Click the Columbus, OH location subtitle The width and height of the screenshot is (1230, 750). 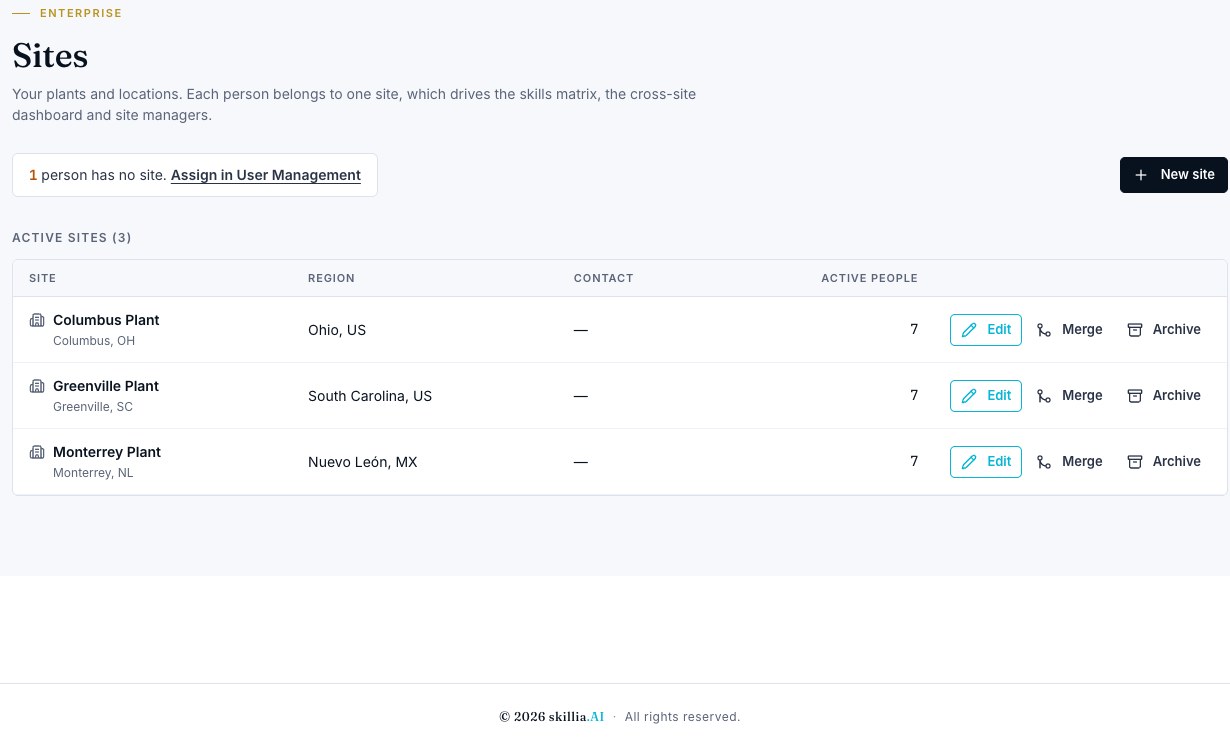[94, 341]
